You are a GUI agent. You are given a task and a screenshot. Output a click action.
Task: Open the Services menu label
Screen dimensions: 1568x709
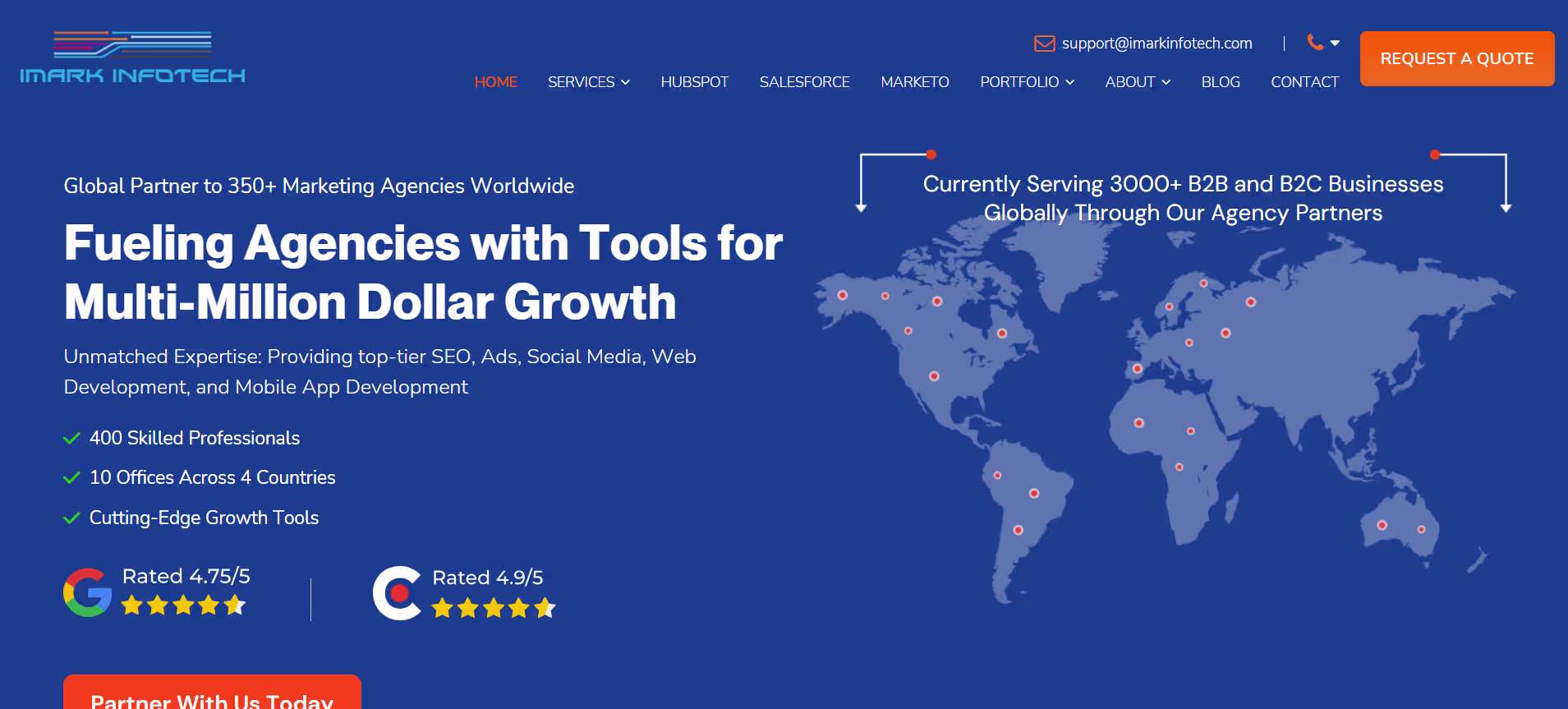coord(582,82)
